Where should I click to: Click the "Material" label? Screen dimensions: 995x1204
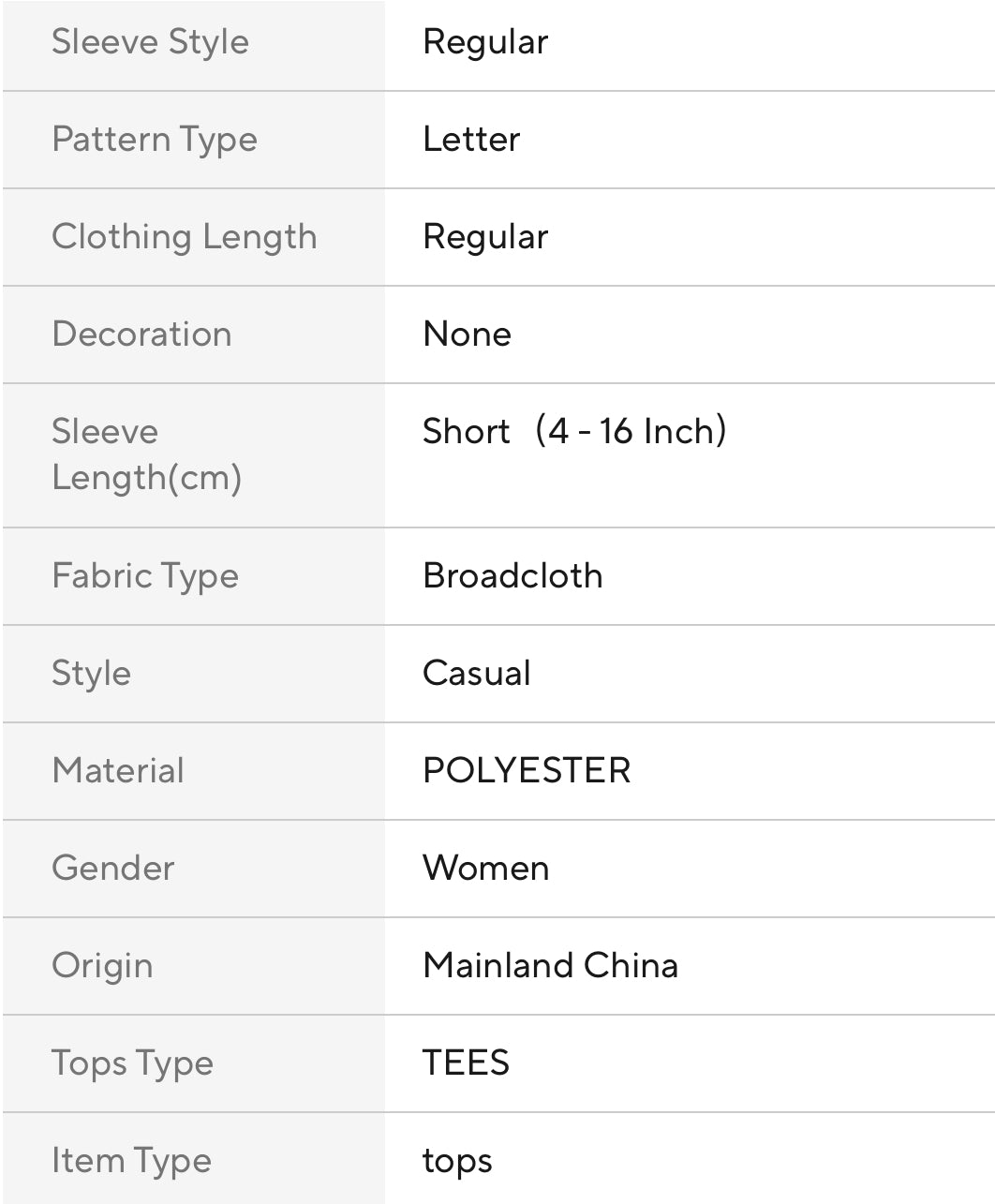tap(118, 771)
